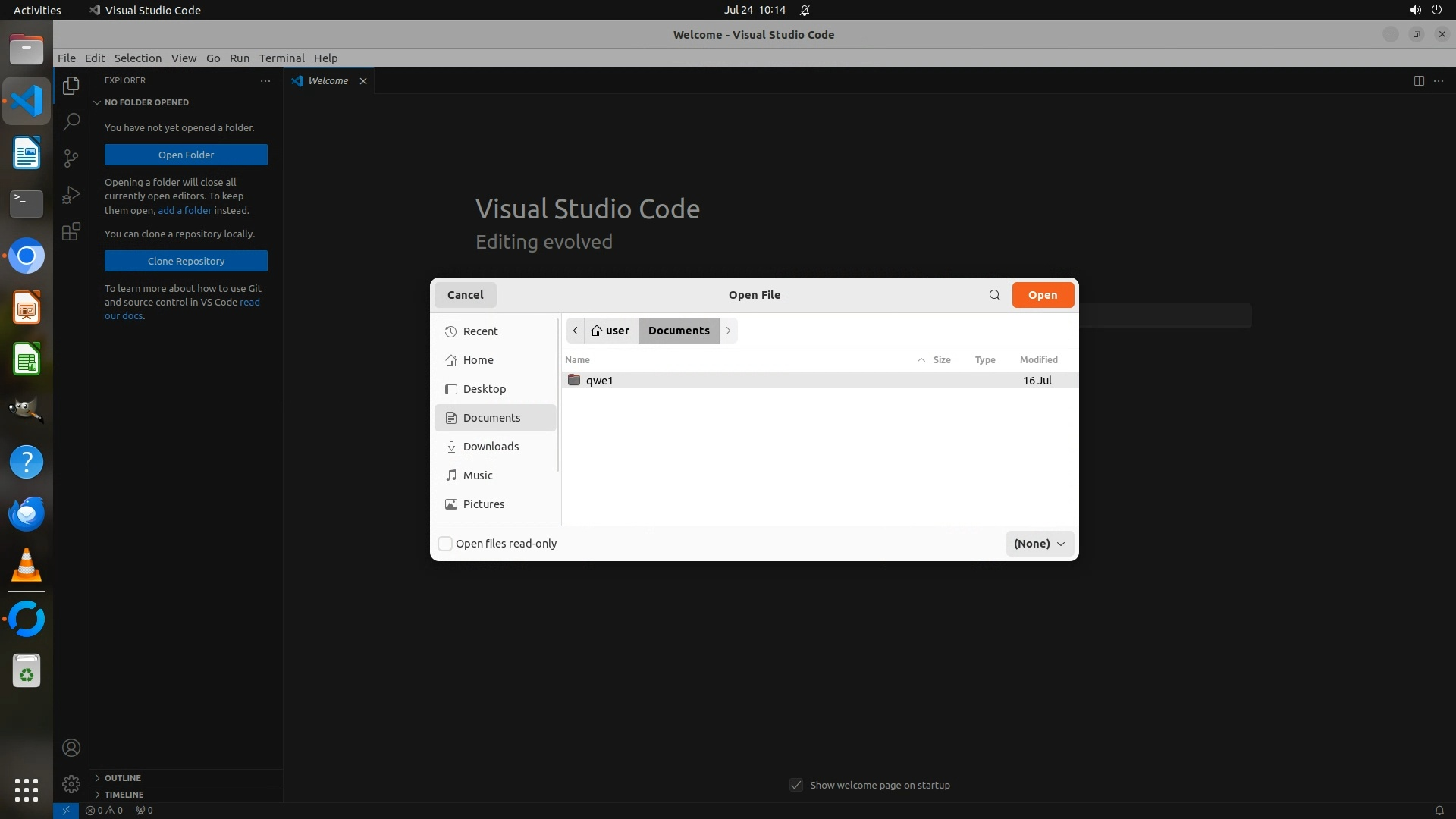The width and height of the screenshot is (1456, 819).
Task: Click the split editor right icon
Action: coord(1419,81)
